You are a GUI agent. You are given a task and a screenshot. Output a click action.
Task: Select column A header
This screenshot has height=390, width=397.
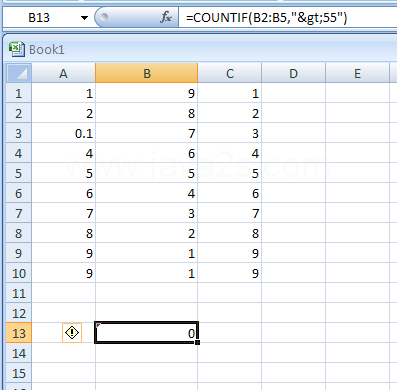click(63, 73)
